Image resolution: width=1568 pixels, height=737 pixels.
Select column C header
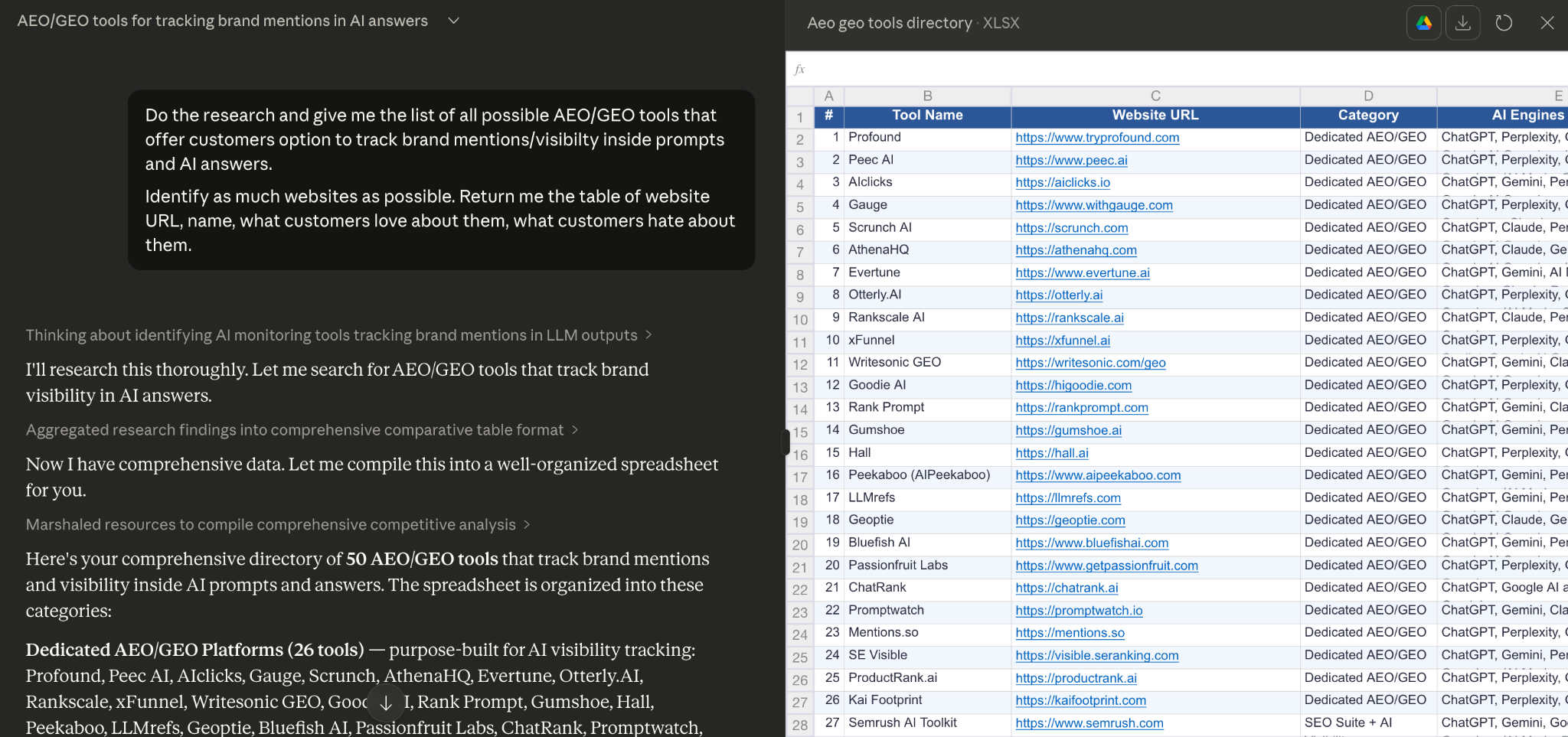(1155, 96)
